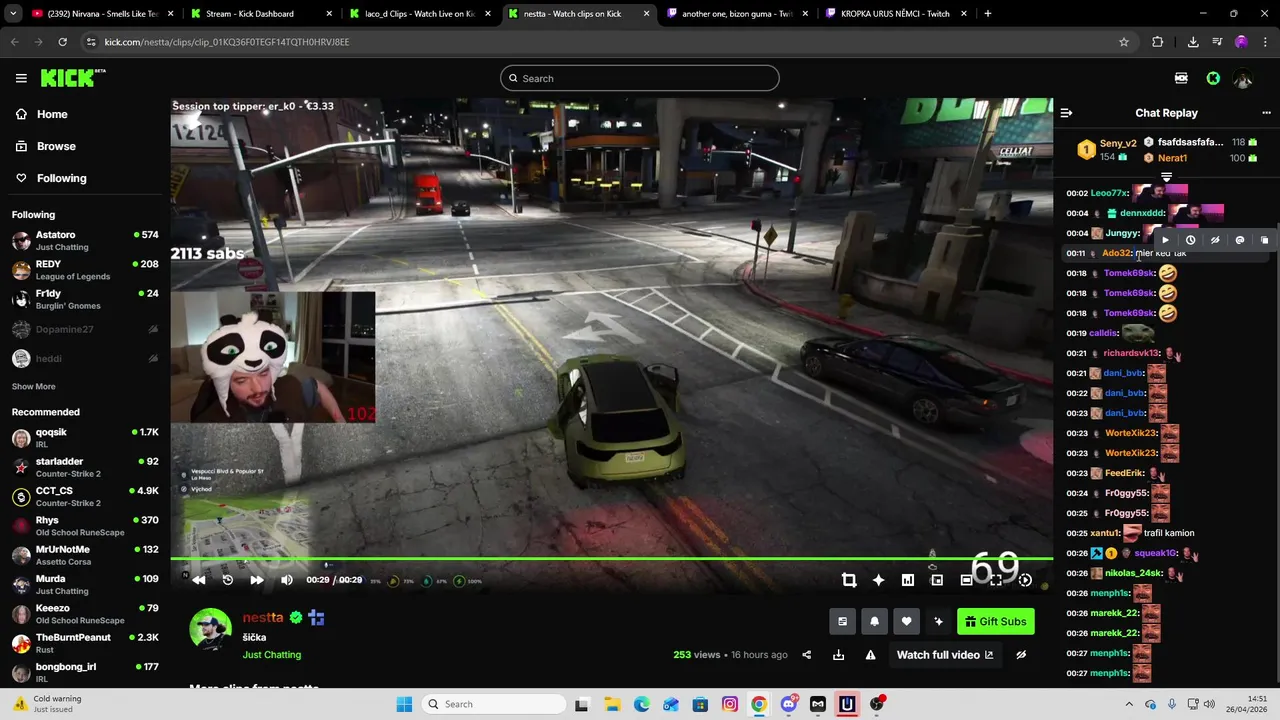Image resolution: width=1280 pixels, height=720 pixels.
Task: Share the clip via share icon
Action: 807,655
